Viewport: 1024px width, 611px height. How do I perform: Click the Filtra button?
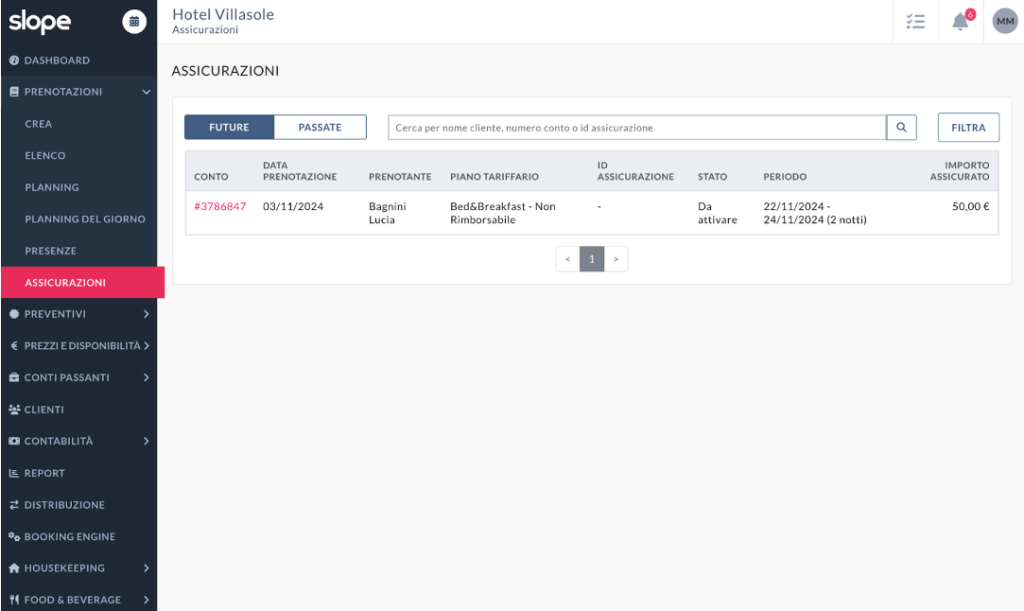[x=968, y=127]
